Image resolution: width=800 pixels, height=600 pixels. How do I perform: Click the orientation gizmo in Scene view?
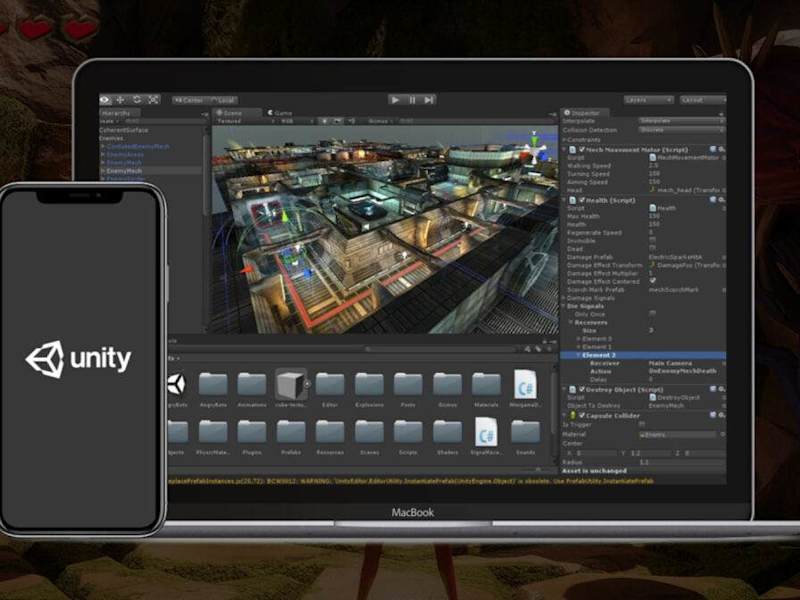[x=534, y=148]
